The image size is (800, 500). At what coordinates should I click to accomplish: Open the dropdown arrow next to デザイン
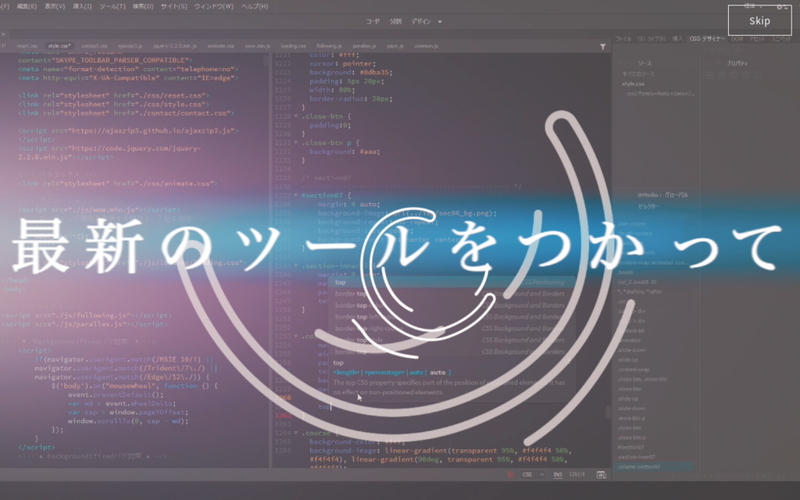(x=440, y=22)
